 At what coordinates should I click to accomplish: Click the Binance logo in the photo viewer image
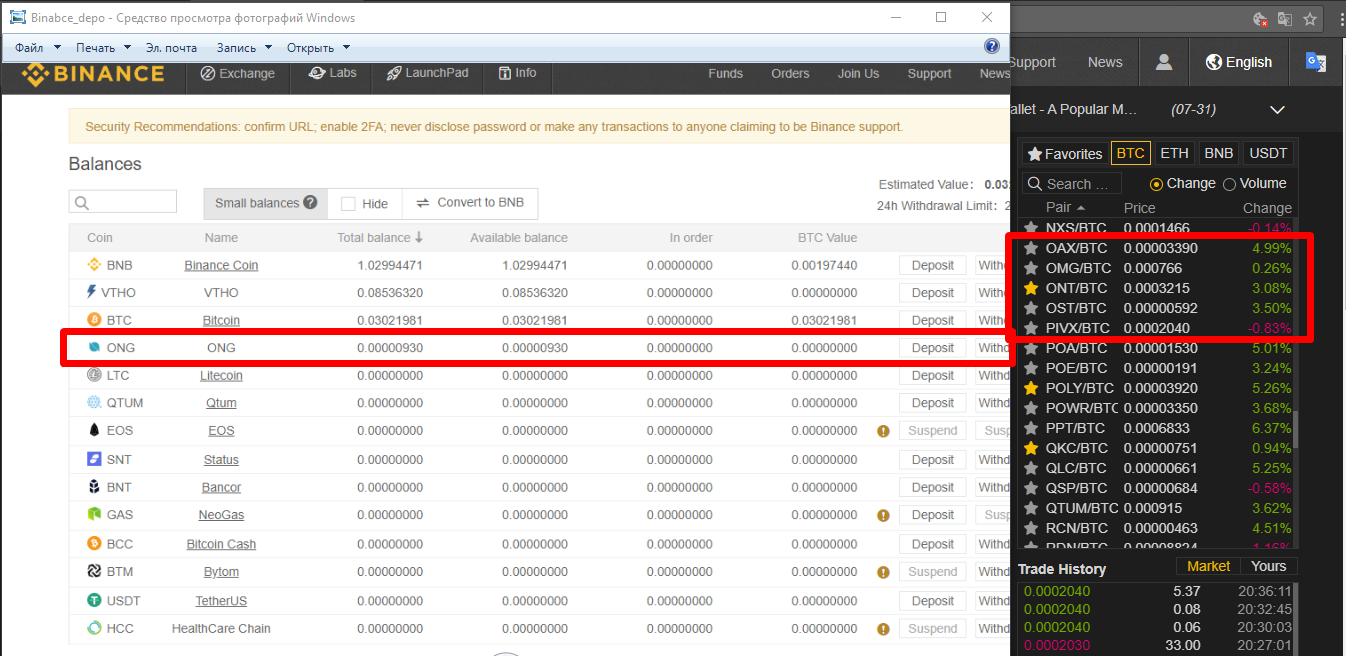tap(93, 74)
